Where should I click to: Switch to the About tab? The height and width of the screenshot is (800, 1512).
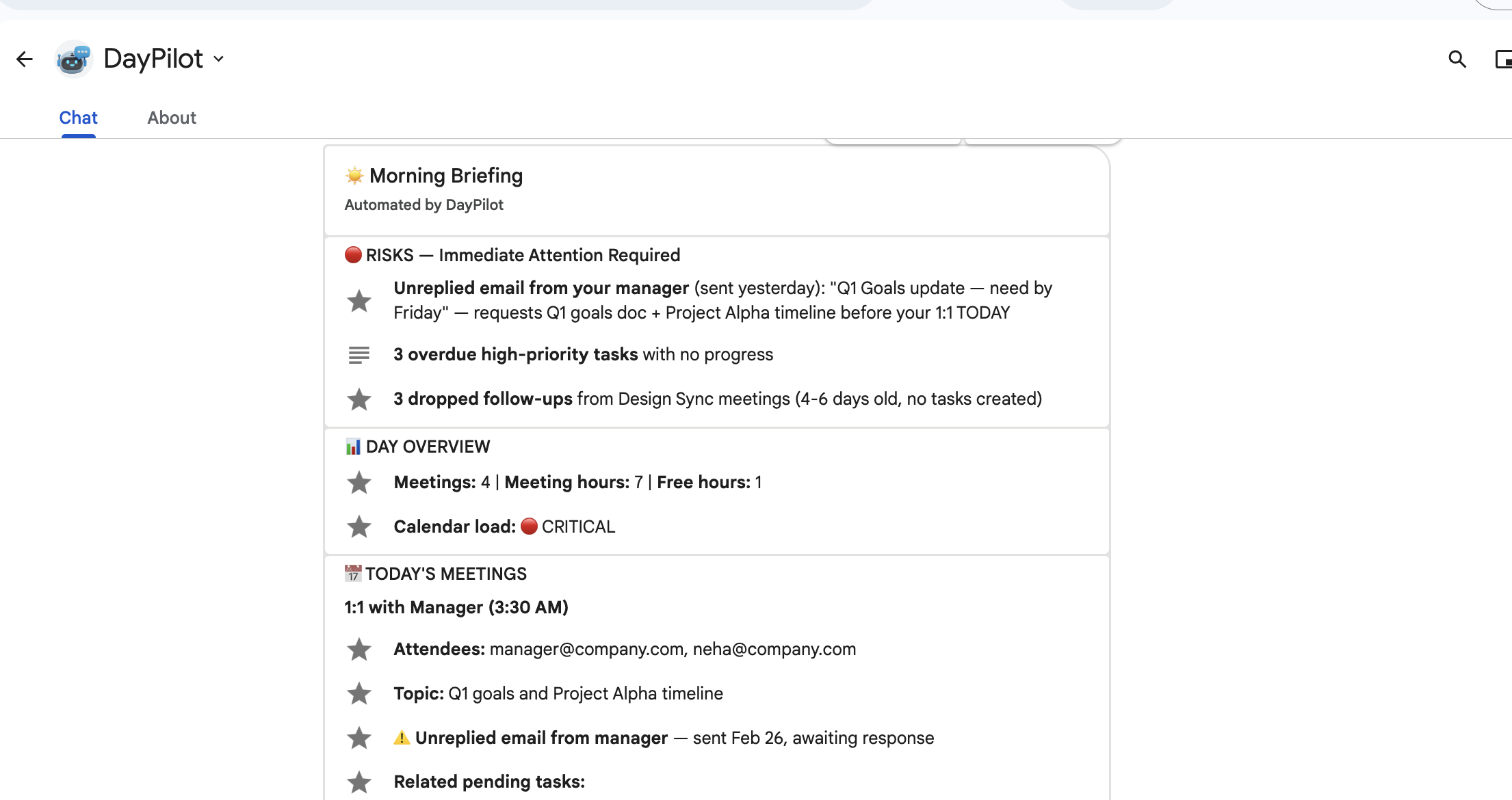(x=172, y=118)
